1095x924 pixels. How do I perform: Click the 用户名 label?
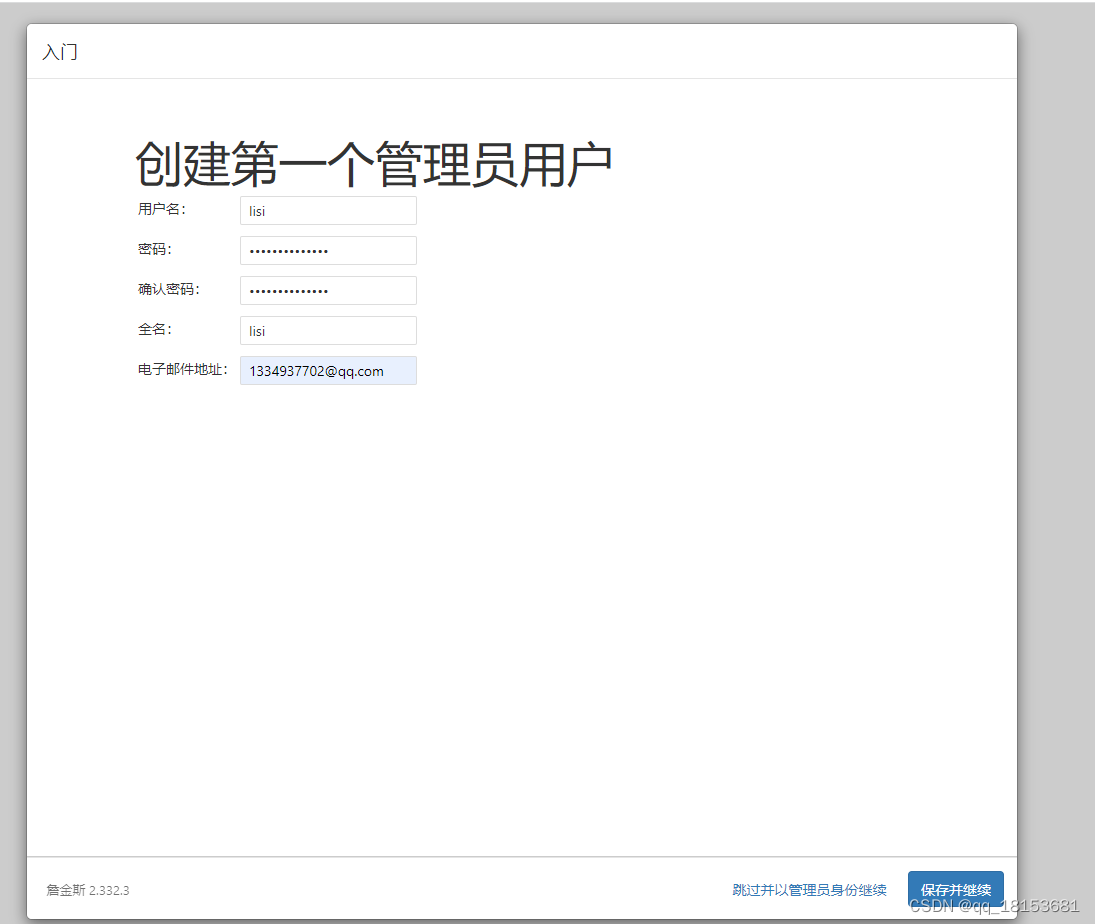click(x=161, y=209)
